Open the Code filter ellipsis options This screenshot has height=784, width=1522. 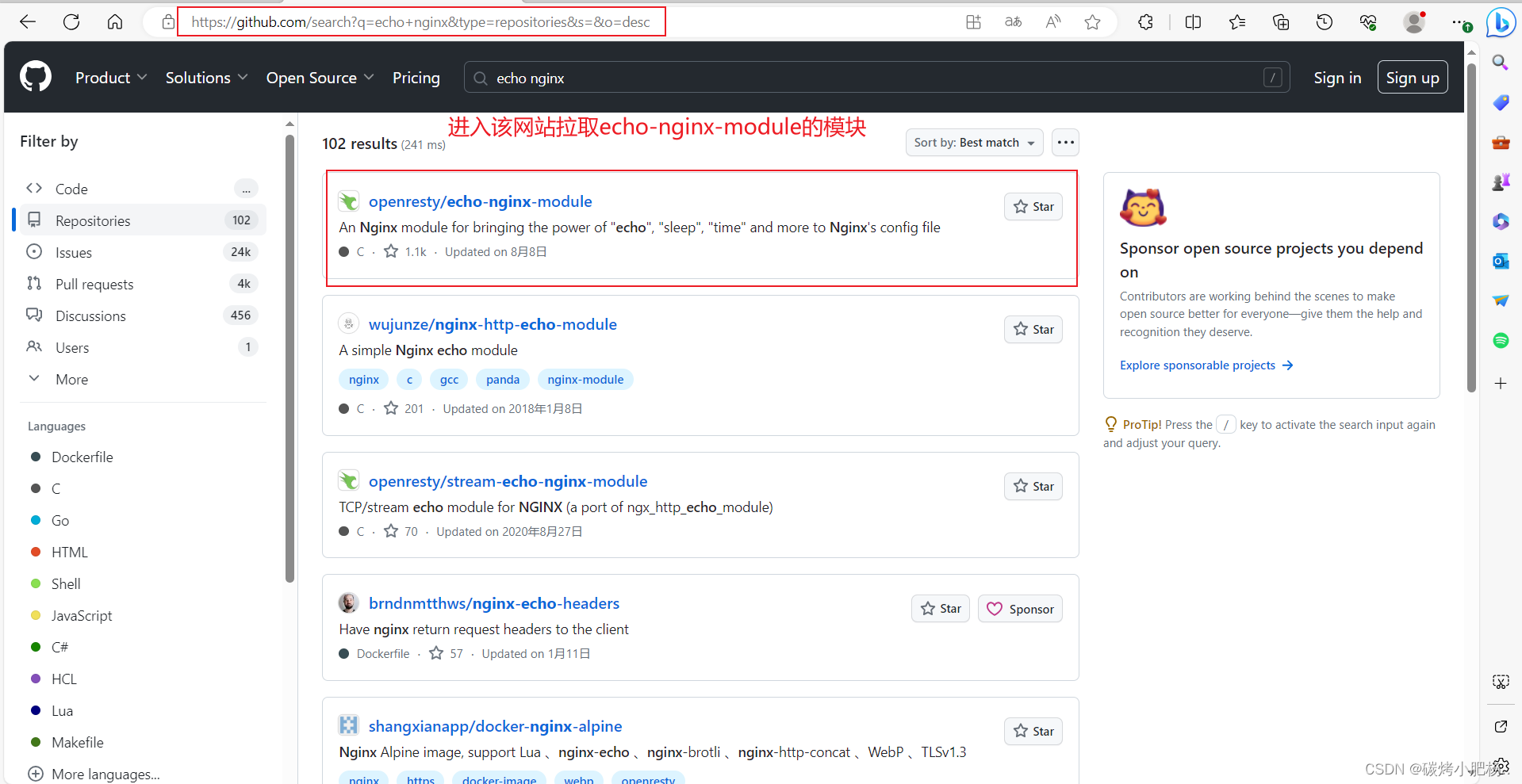click(246, 189)
